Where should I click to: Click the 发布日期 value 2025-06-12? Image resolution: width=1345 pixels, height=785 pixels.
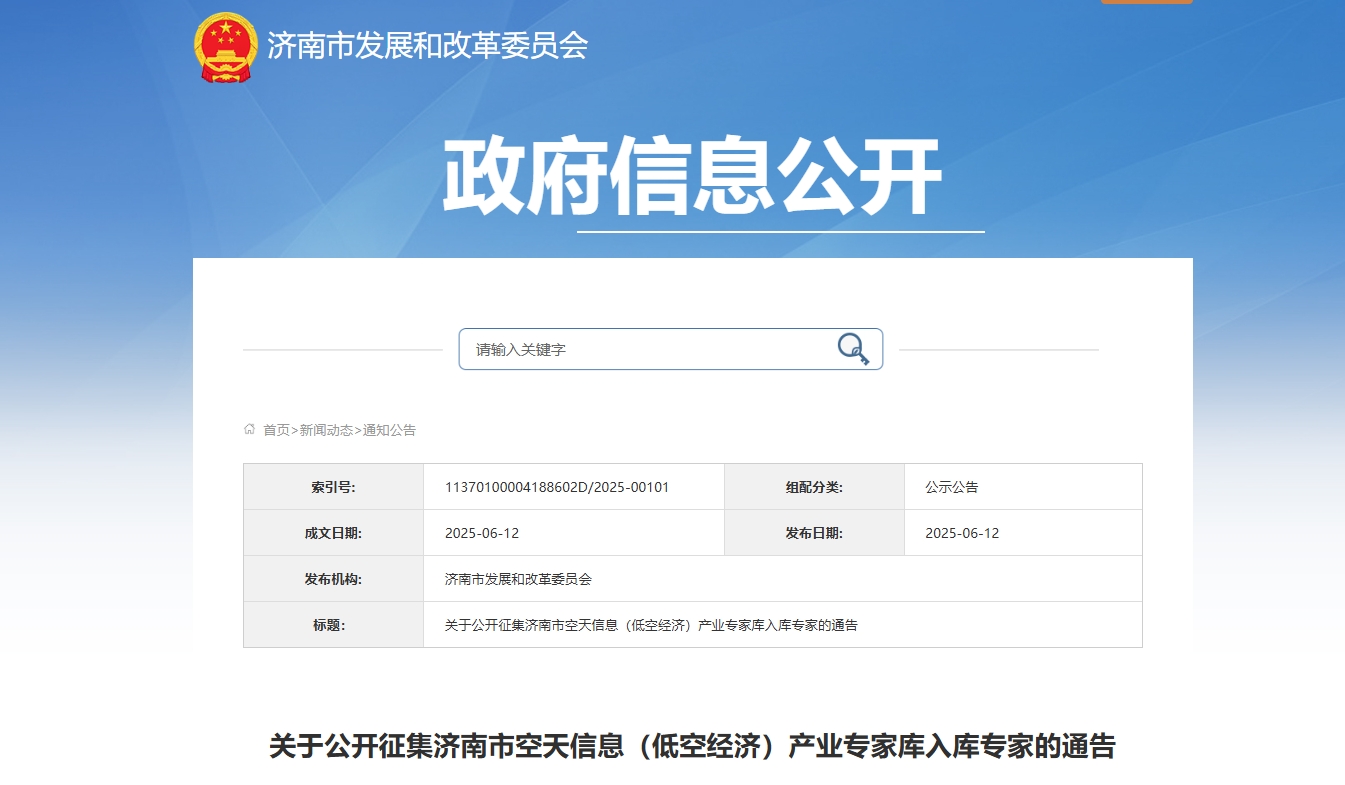point(962,533)
